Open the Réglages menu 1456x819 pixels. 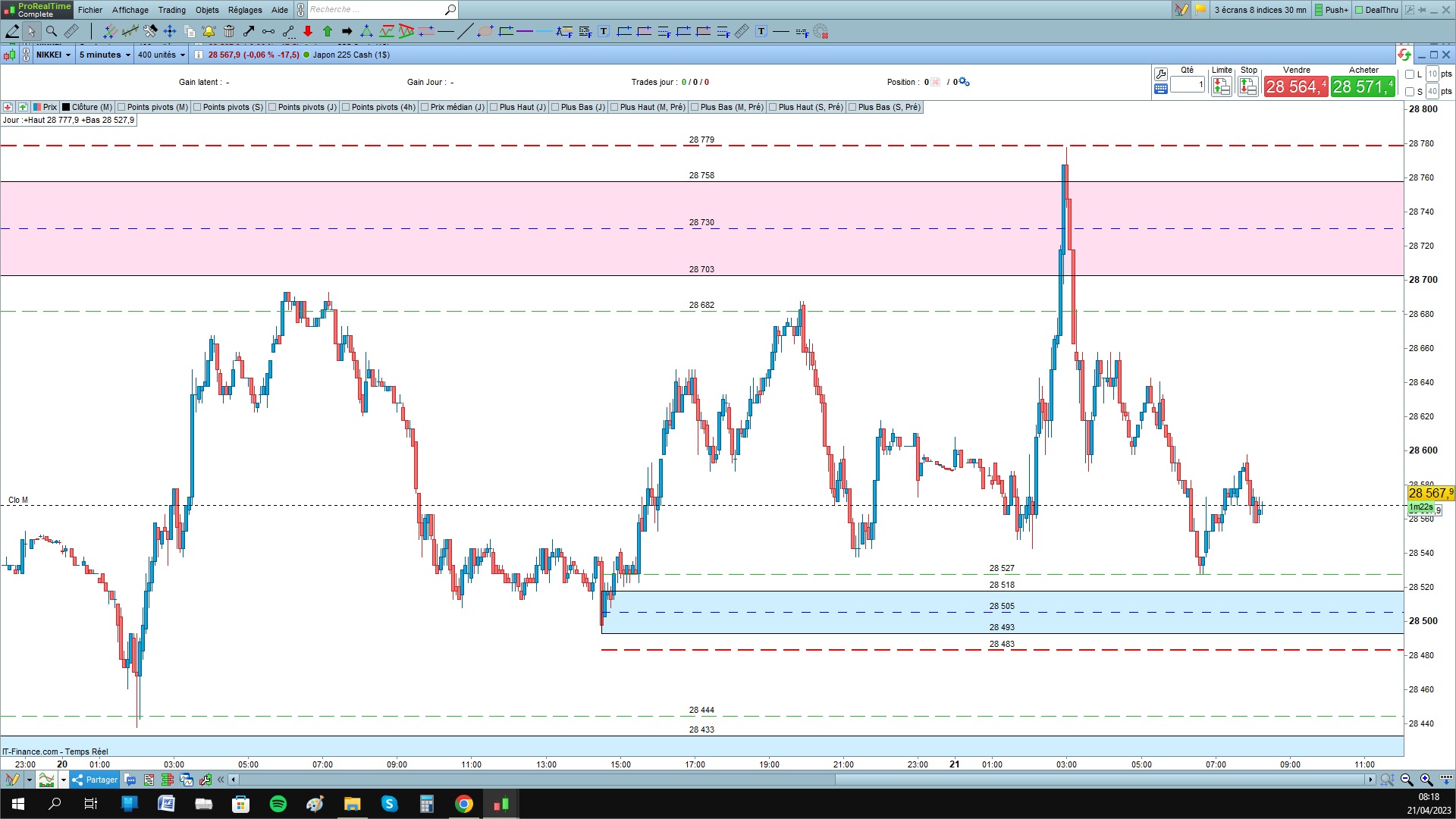click(x=245, y=10)
